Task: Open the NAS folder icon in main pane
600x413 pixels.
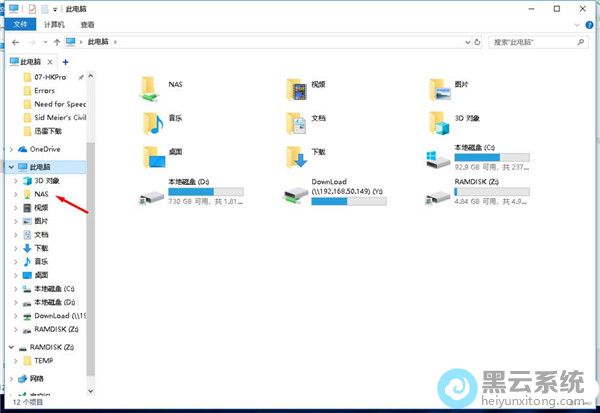Action: click(149, 88)
